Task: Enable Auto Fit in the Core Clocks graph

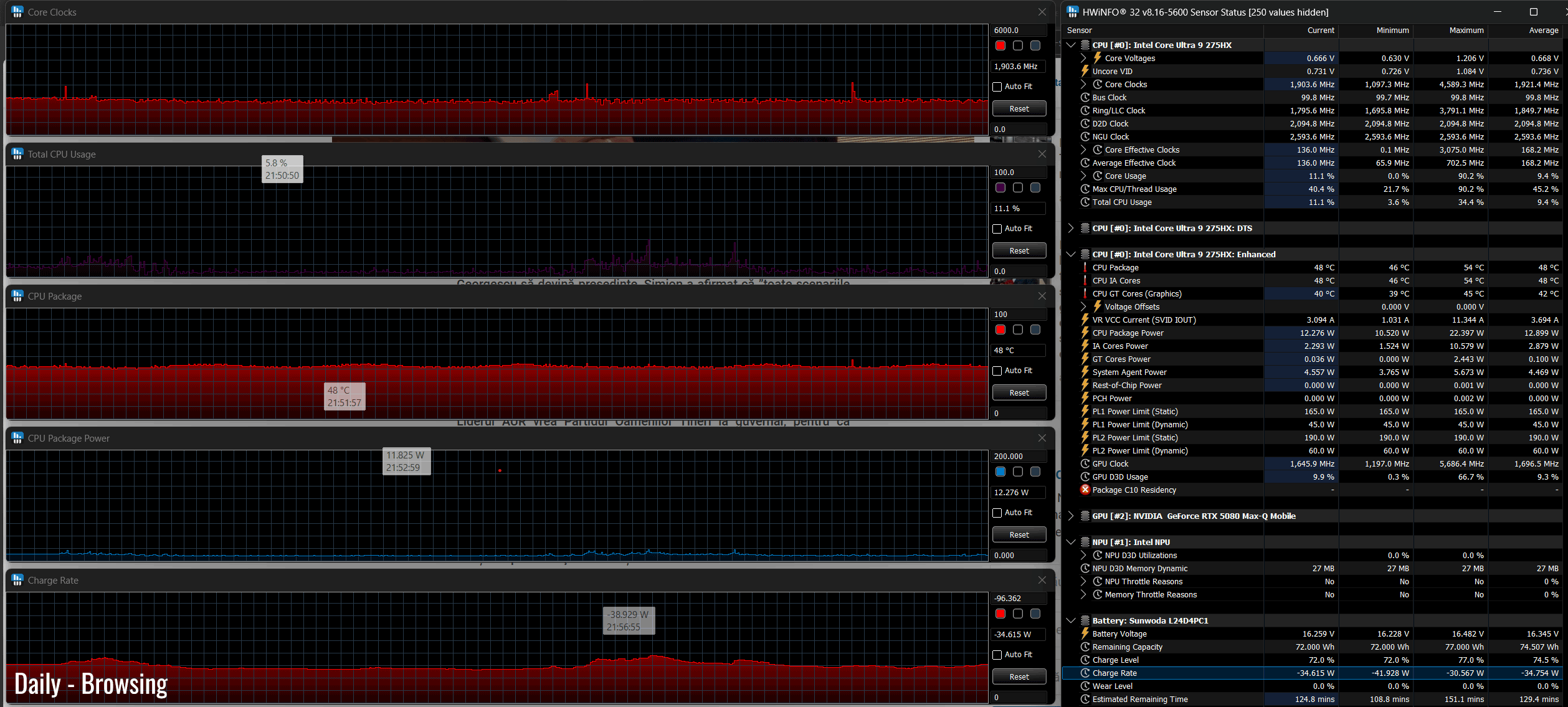Action: pos(997,87)
